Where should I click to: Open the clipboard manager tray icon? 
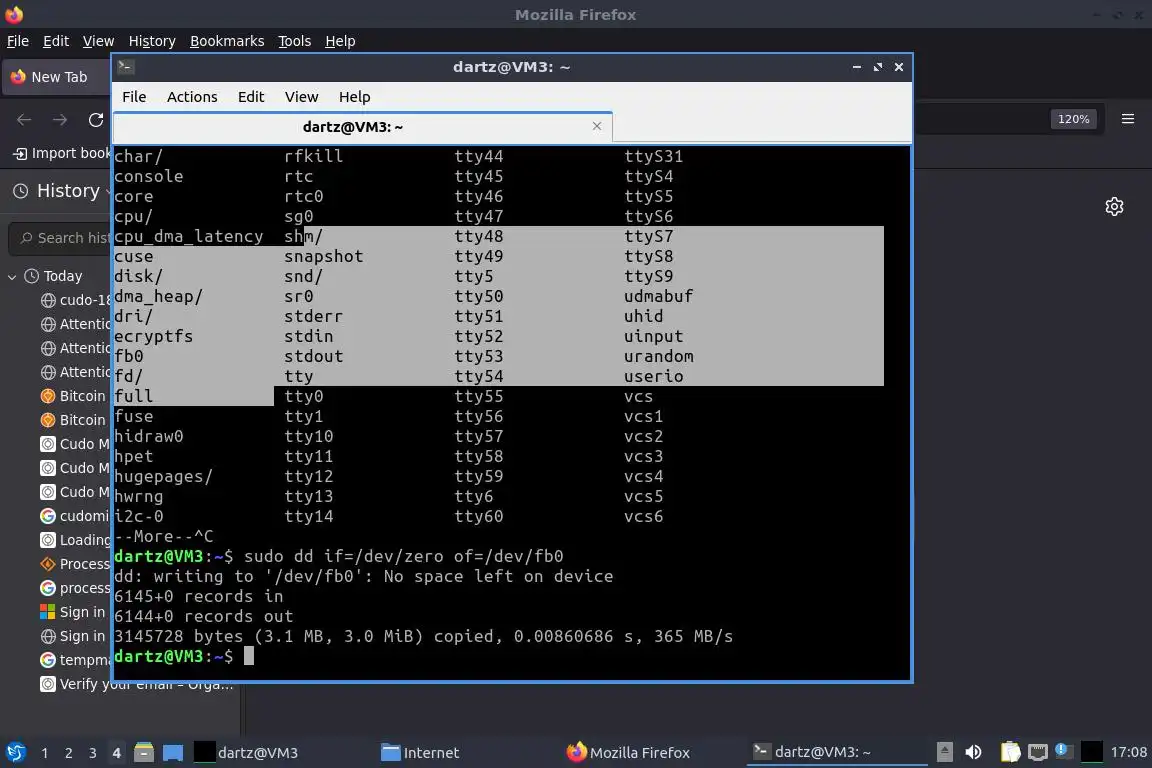[1011, 752]
